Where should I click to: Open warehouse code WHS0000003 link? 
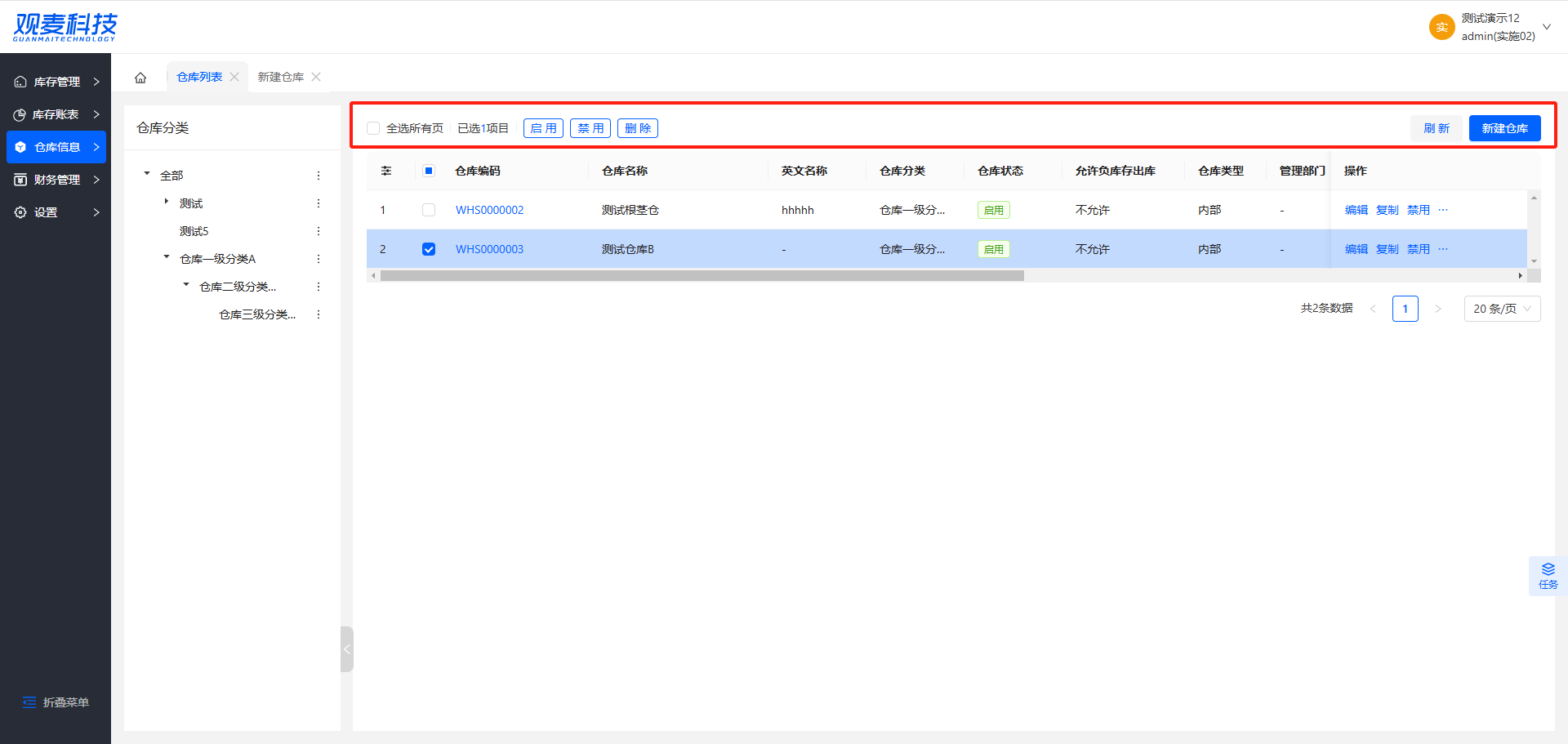pyautogui.click(x=490, y=249)
